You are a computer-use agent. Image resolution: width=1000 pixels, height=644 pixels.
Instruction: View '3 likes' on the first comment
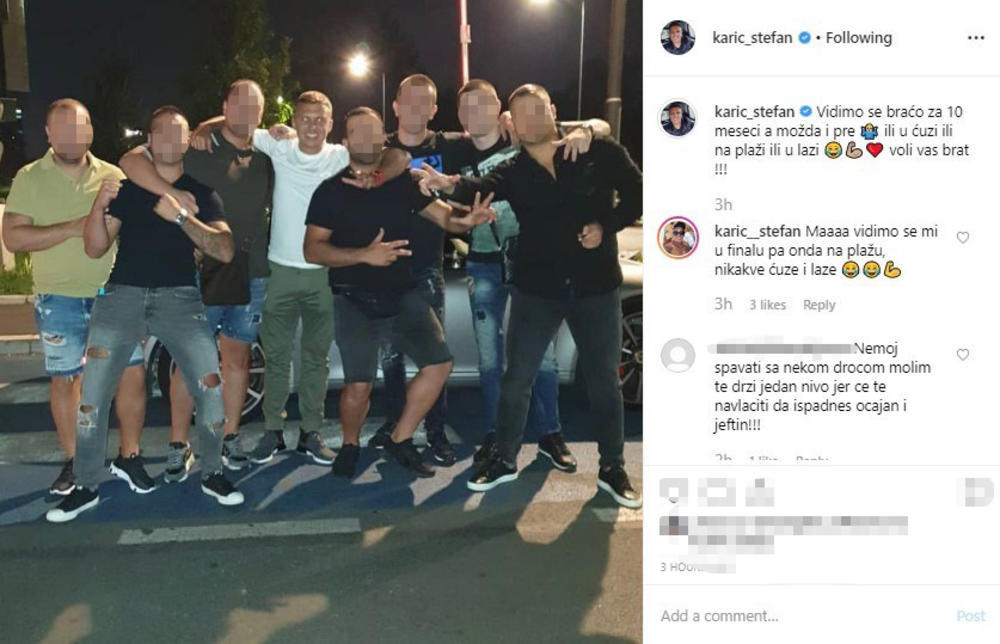point(767,305)
